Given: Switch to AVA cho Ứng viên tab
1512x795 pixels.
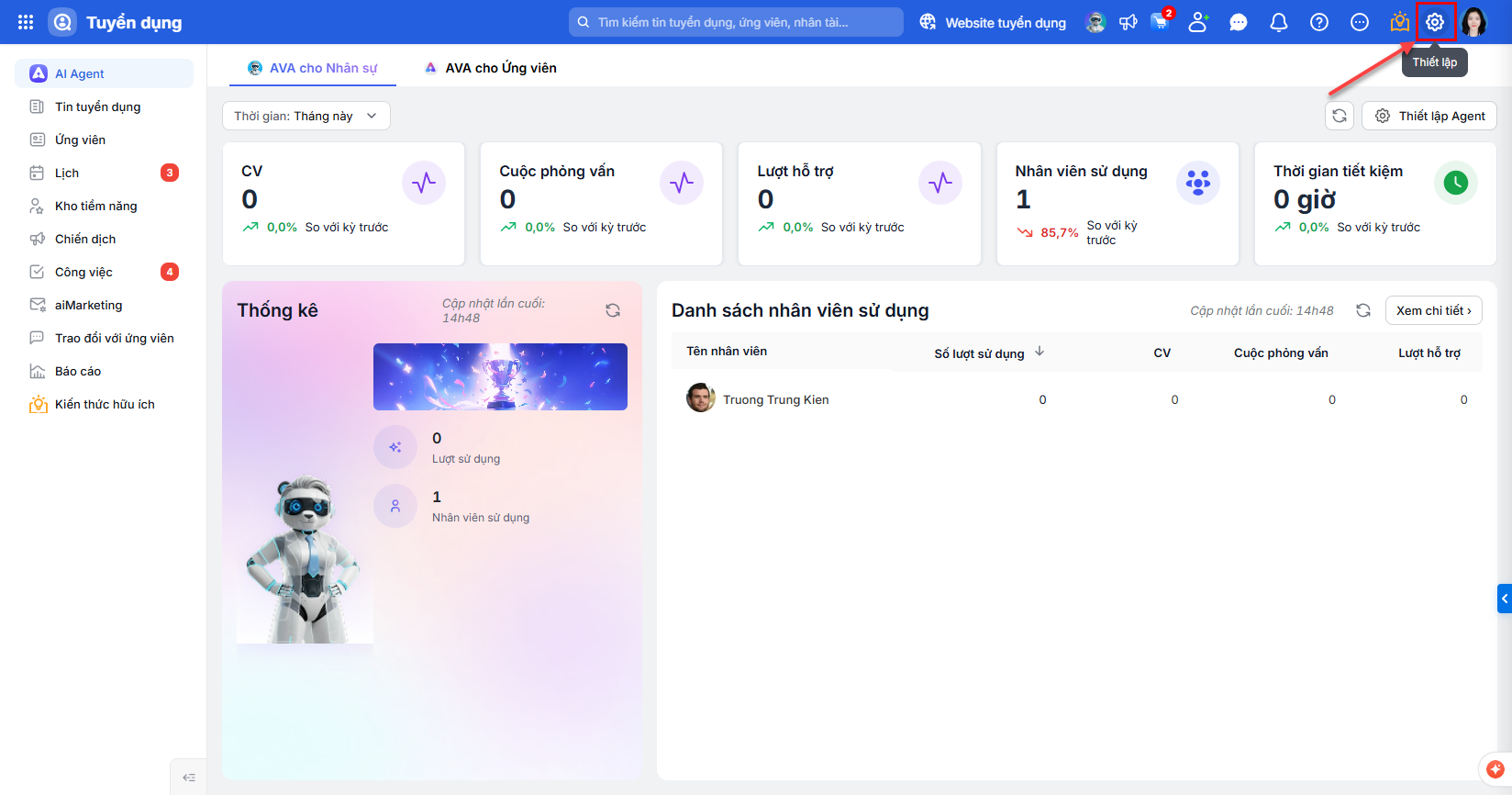Looking at the screenshot, I should pyautogui.click(x=491, y=68).
